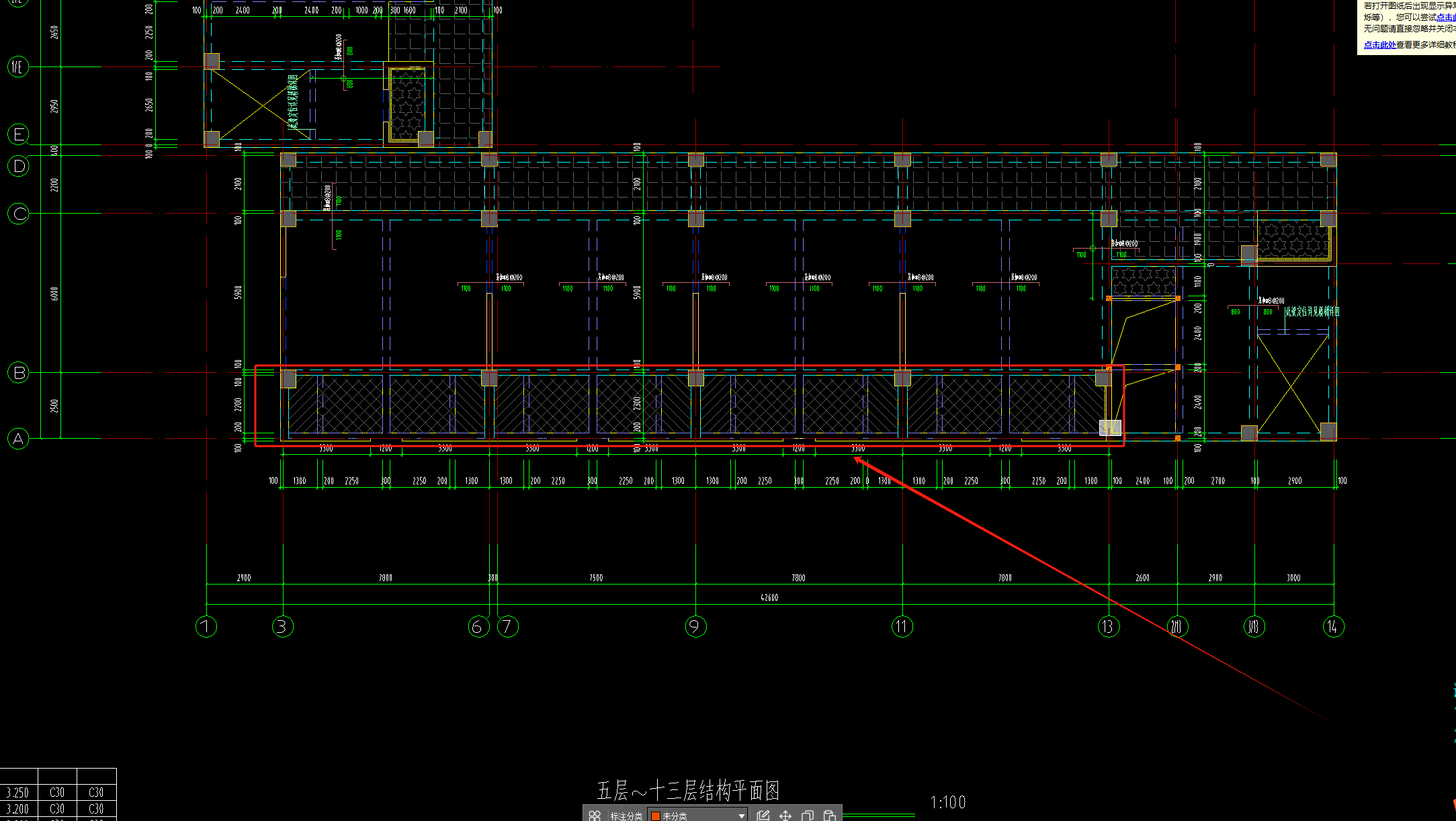Click axis bubble E on the left
The width and height of the screenshot is (1456, 821).
tap(18, 134)
